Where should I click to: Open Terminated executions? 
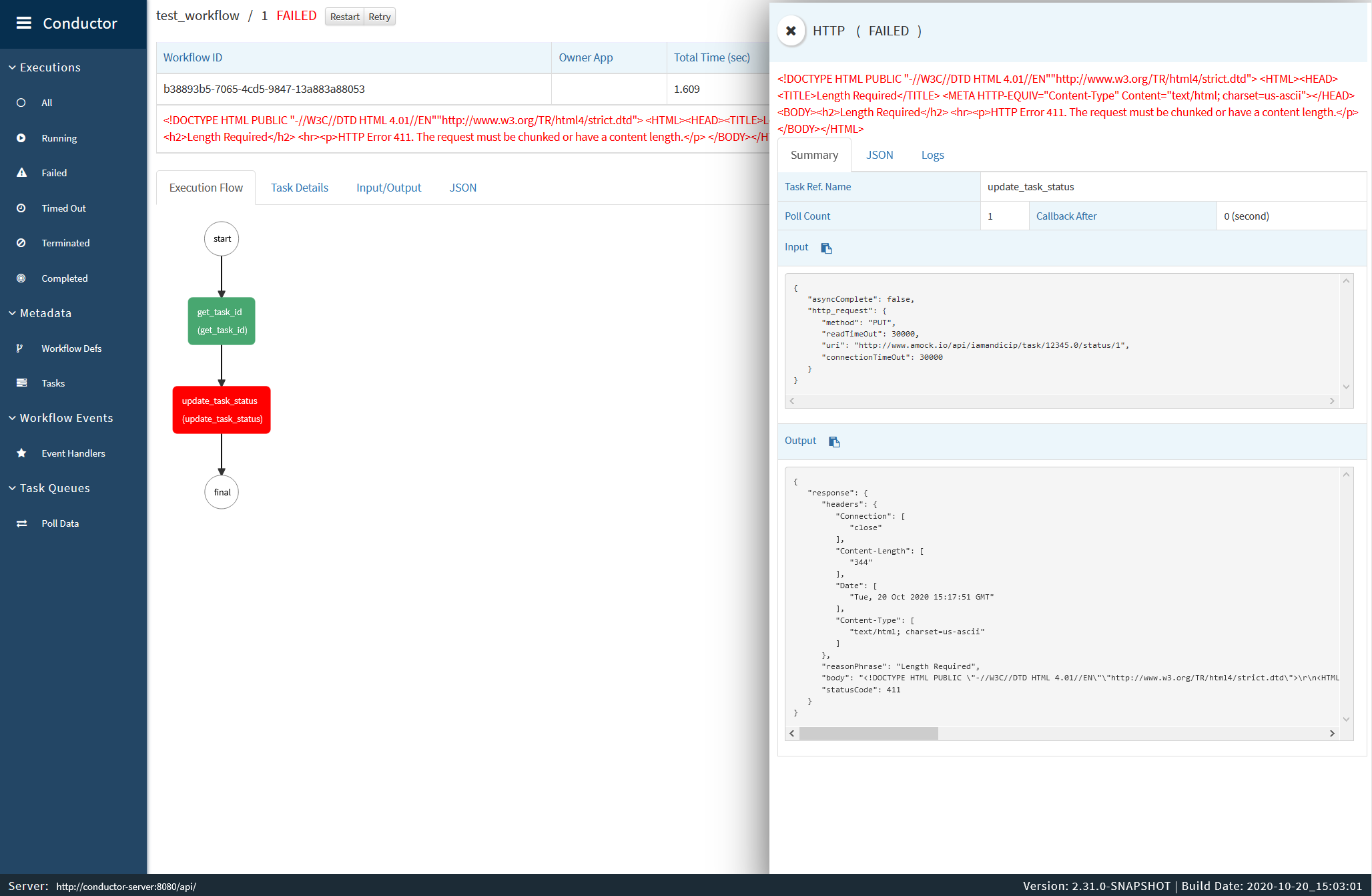coord(22,242)
